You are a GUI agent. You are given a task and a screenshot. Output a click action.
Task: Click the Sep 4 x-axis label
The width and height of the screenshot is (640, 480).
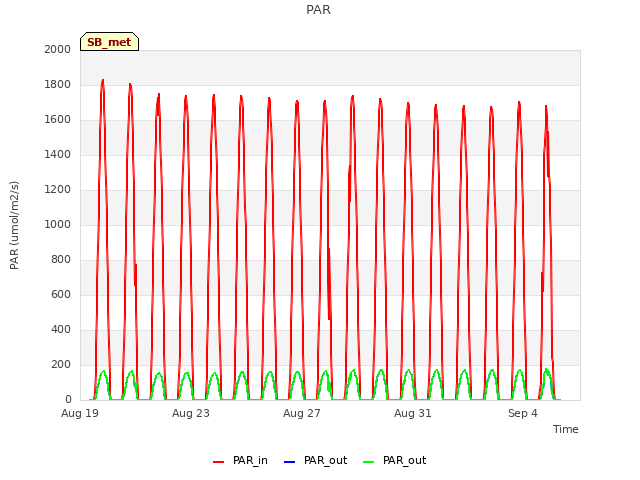coord(523,413)
